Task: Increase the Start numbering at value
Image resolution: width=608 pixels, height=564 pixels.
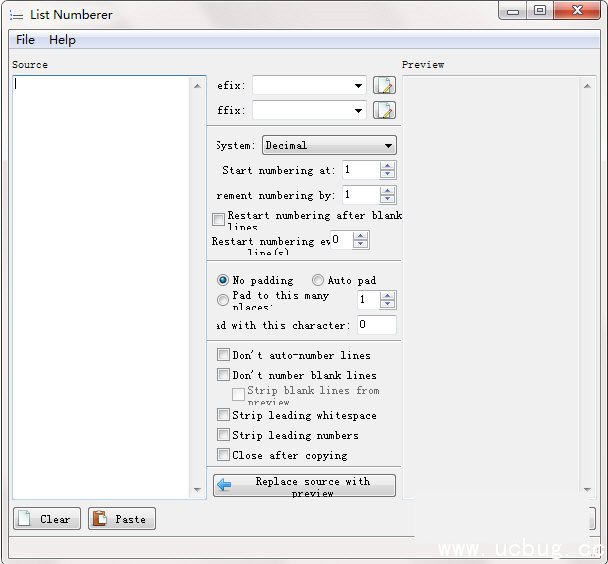Action: 387,166
